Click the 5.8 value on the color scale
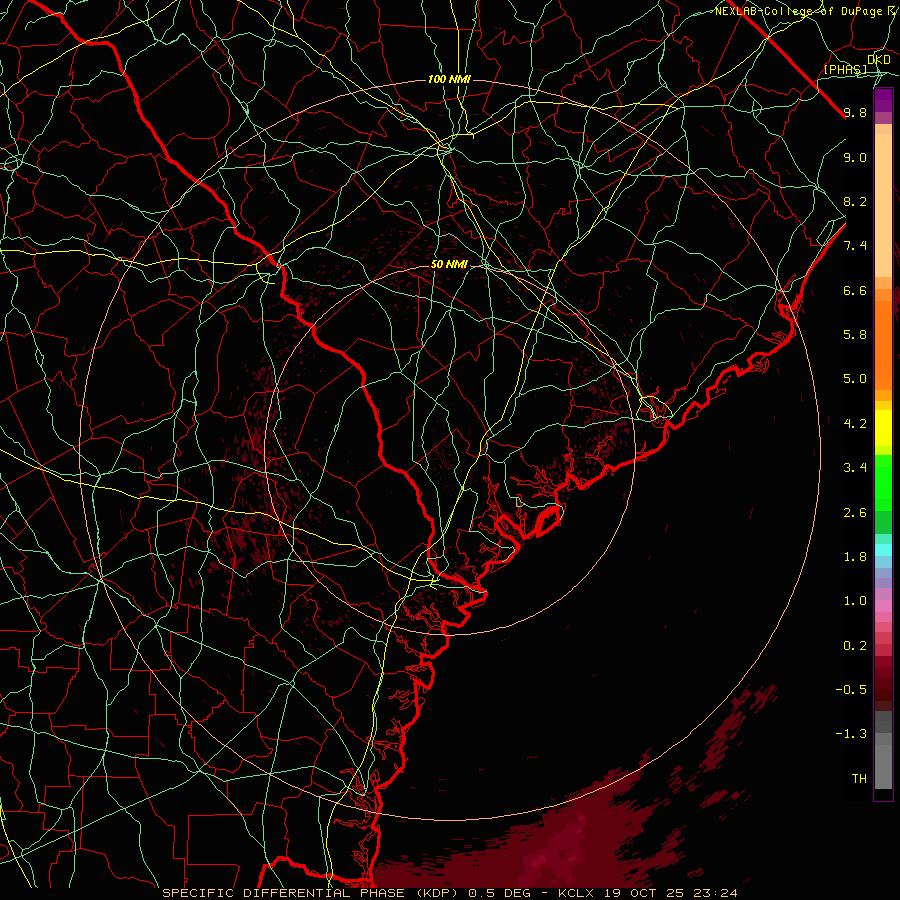 tap(855, 335)
